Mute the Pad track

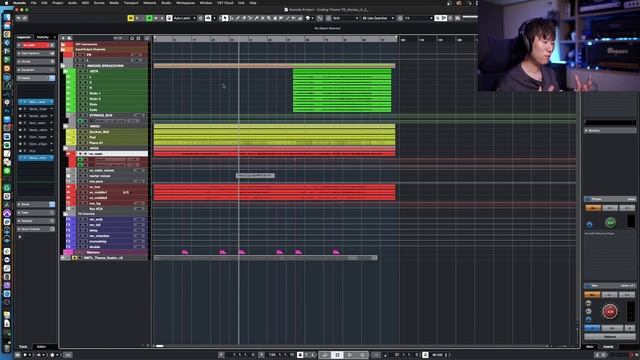[80, 138]
